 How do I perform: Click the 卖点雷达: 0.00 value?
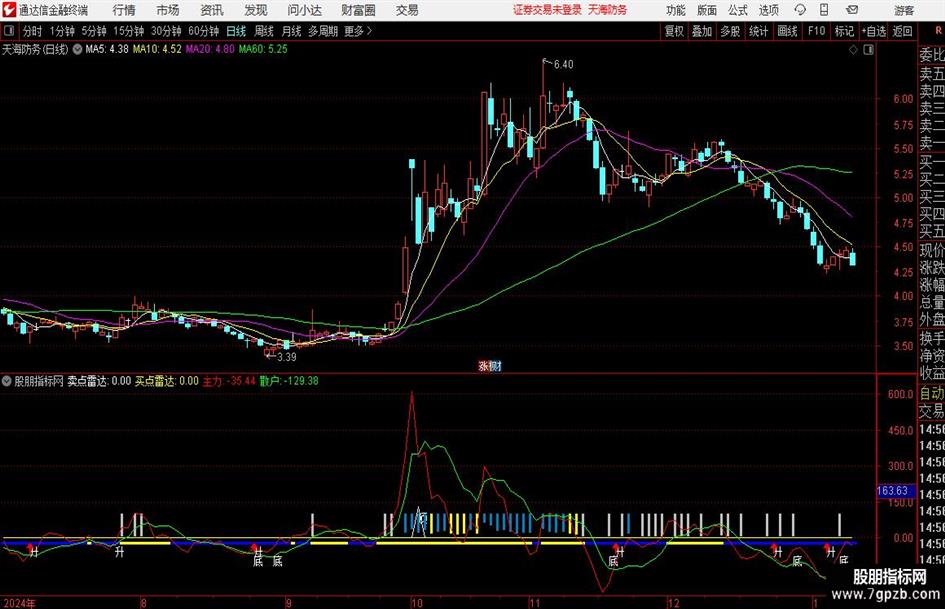(99, 381)
